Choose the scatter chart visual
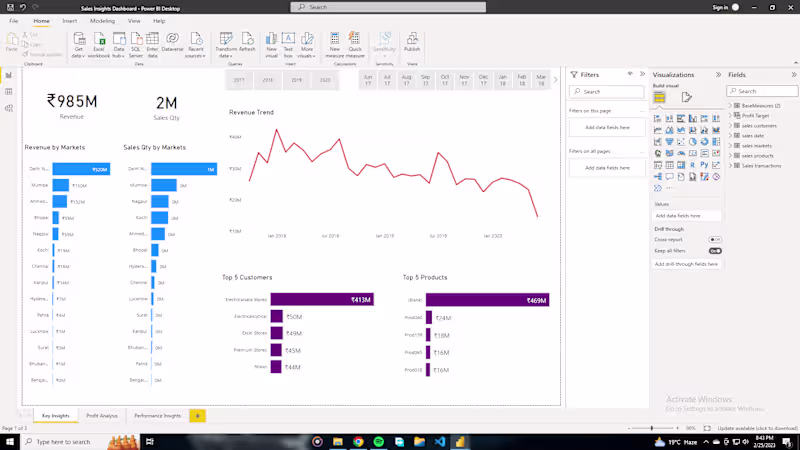Viewport: 800px width, 450px height. 681,141
